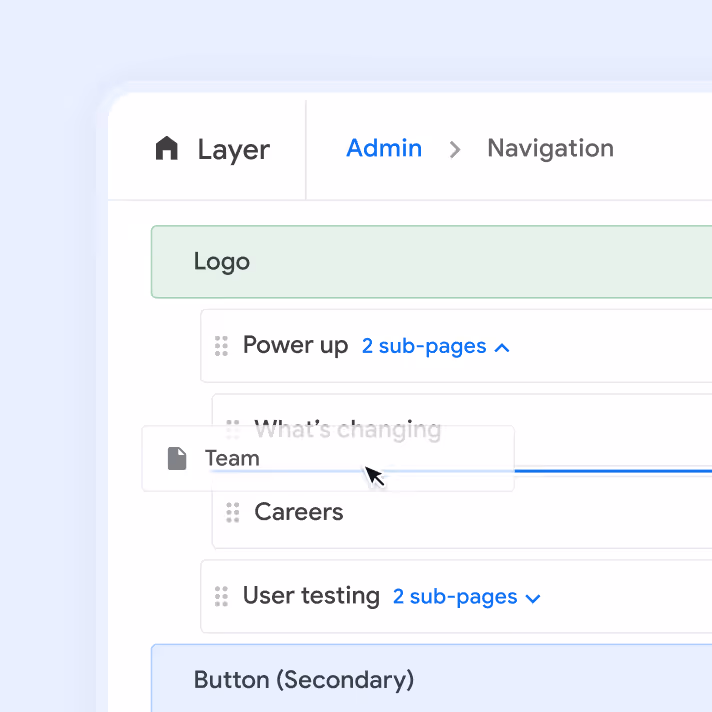712x712 pixels.
Task: Open the Admin breadcrumb link
Action: pyautogui.click(x=384, y=148)
